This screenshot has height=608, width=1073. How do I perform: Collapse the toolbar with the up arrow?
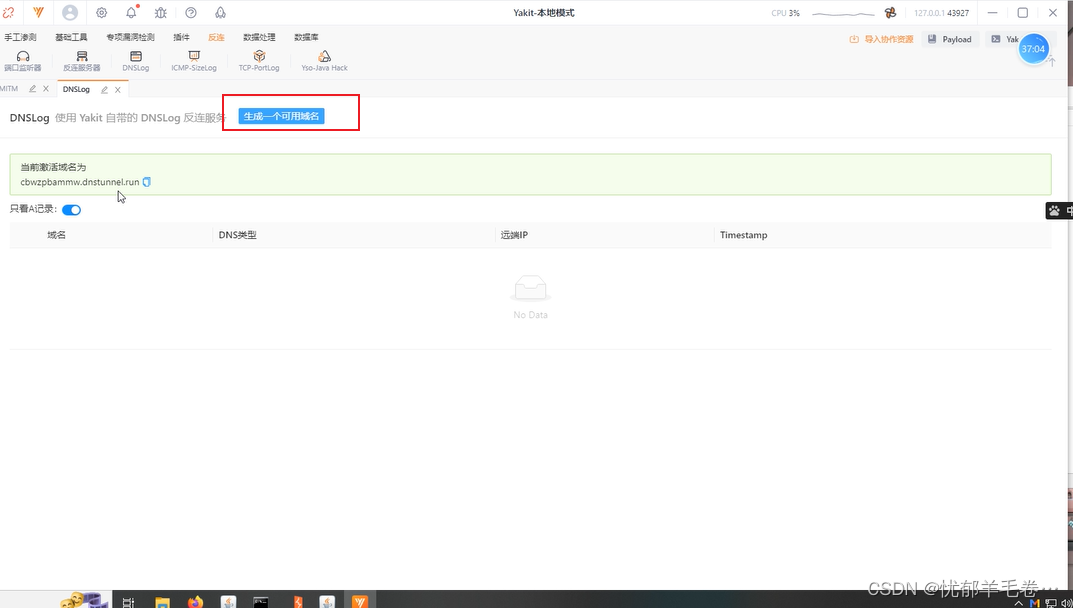click(1052, 62)
